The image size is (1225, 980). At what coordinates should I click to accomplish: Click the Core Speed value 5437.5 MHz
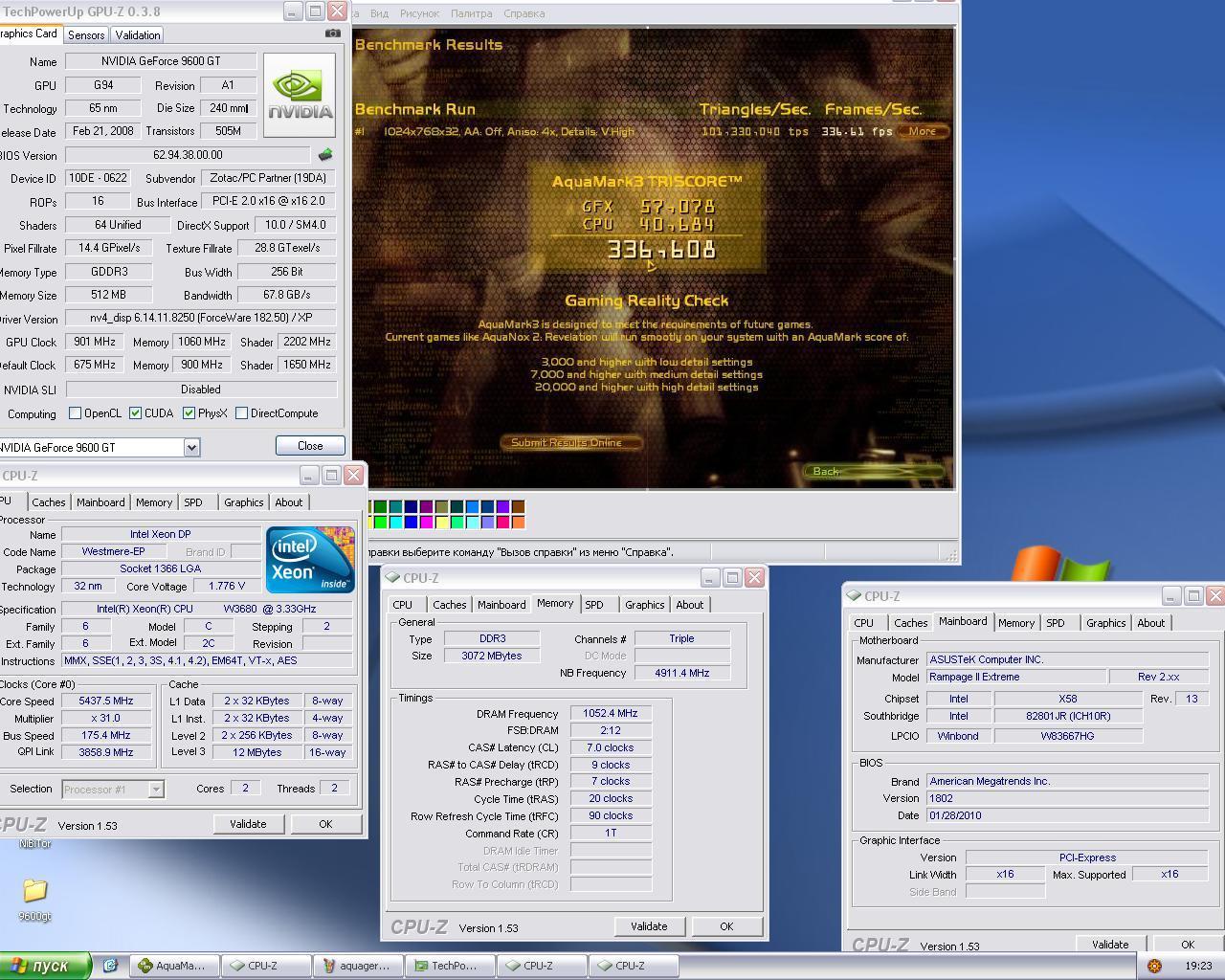pos(105,702)
